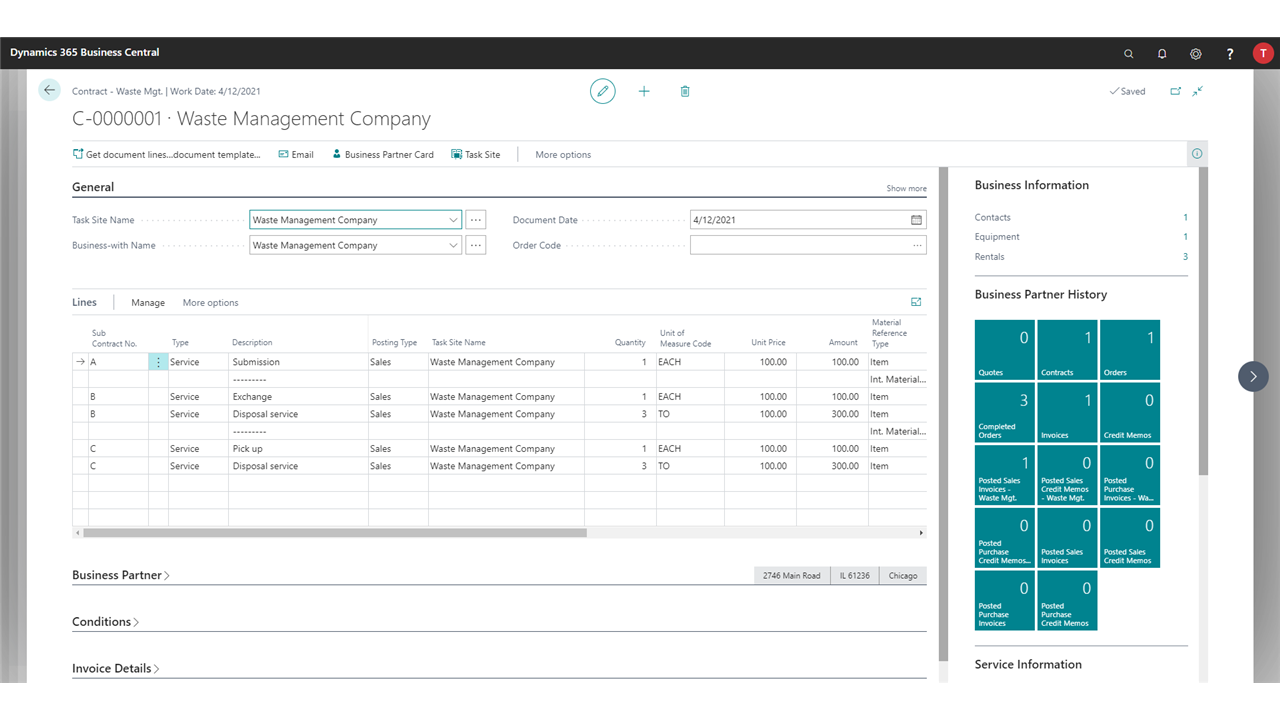Select the Exchange description cell
Image resolution: width=1280 pixels, height=720 pixels.
tap(298, 397)
